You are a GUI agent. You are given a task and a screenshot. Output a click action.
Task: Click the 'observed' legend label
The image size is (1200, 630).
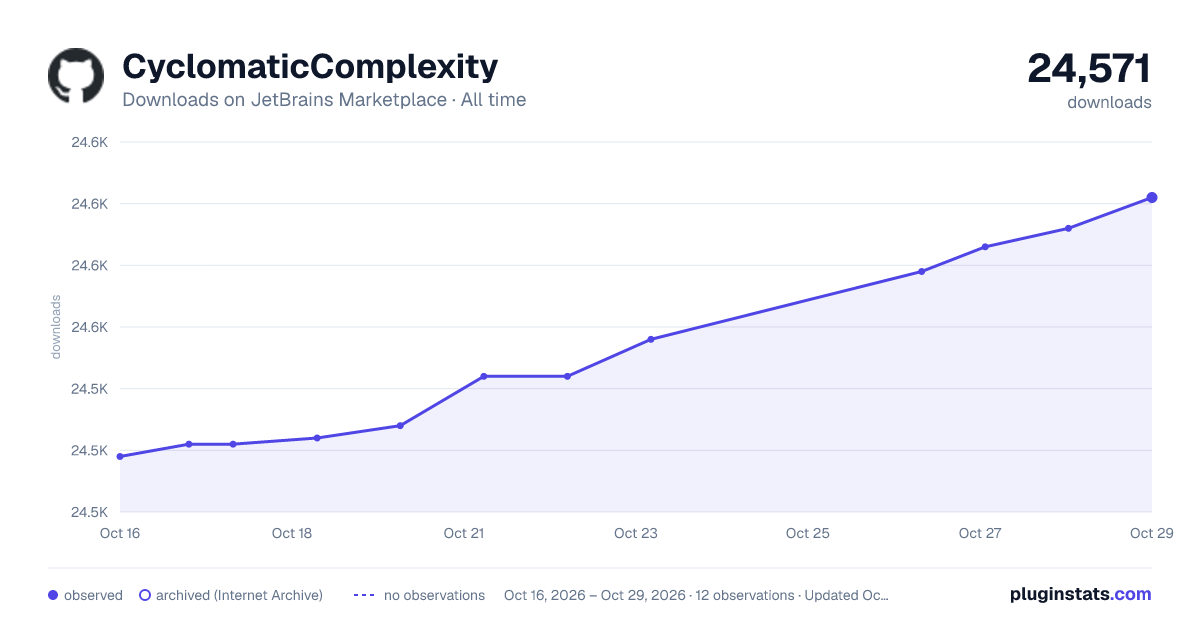click(x=93, y=595)
